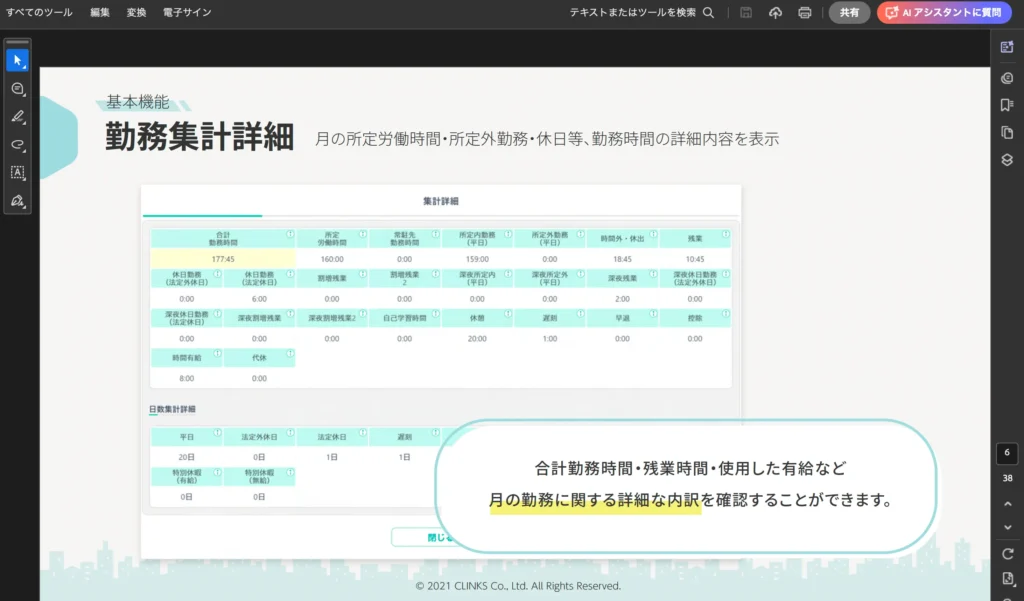Image resolution: width=1024 pixels, height=601 pixels.
Task: Rotate the page view
Action: [1007, 553]
